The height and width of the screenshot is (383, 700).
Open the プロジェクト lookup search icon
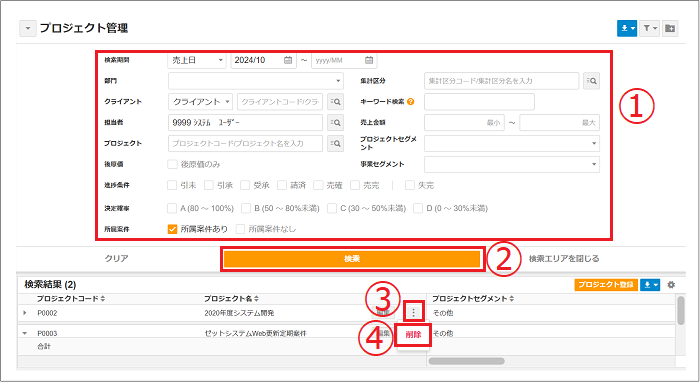click(335, 143)
